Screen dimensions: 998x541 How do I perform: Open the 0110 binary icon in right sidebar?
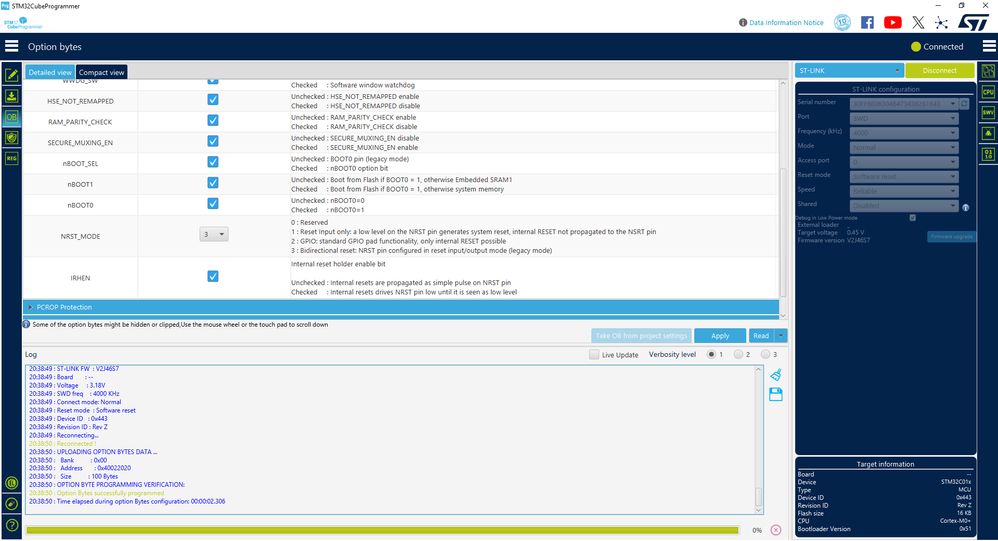click(988, 154)
